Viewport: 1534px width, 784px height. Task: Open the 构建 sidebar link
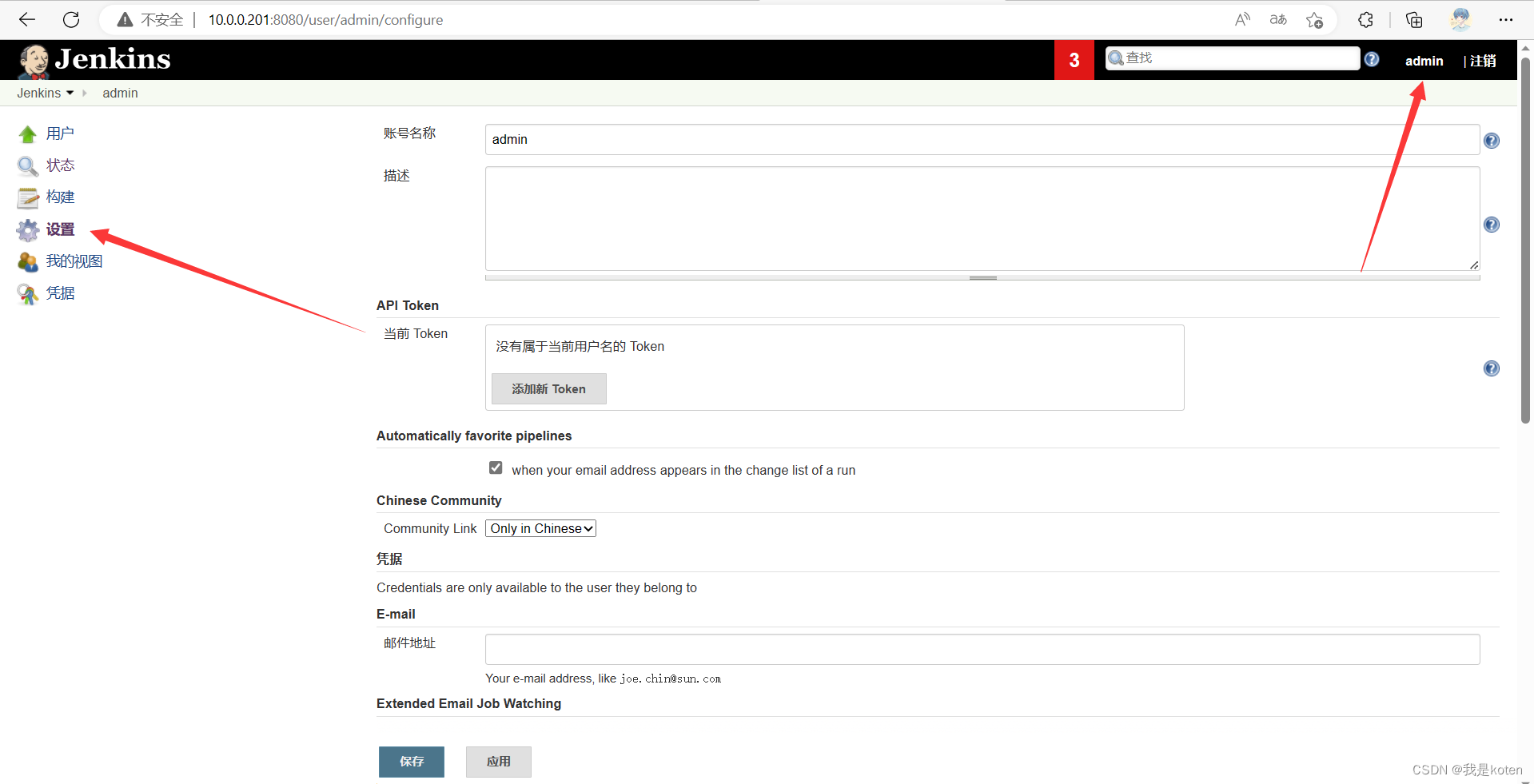60,197
